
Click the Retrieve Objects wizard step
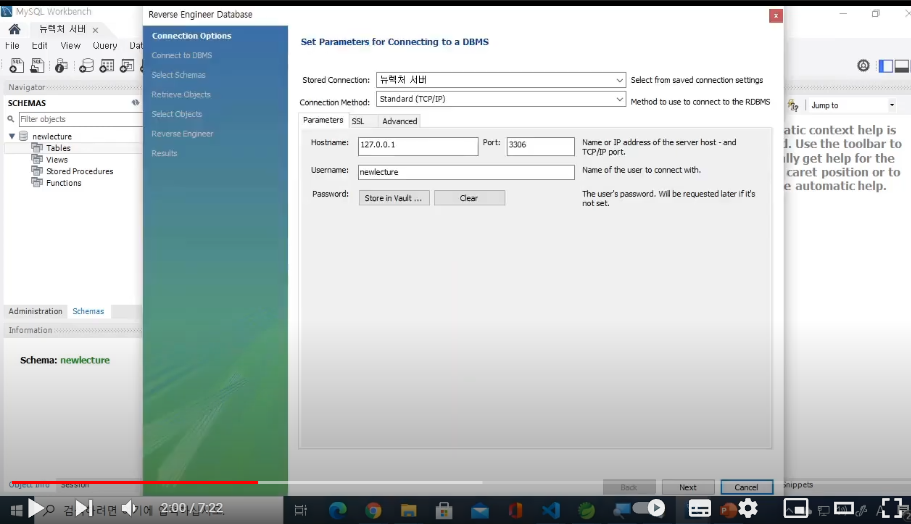point(181,94)
